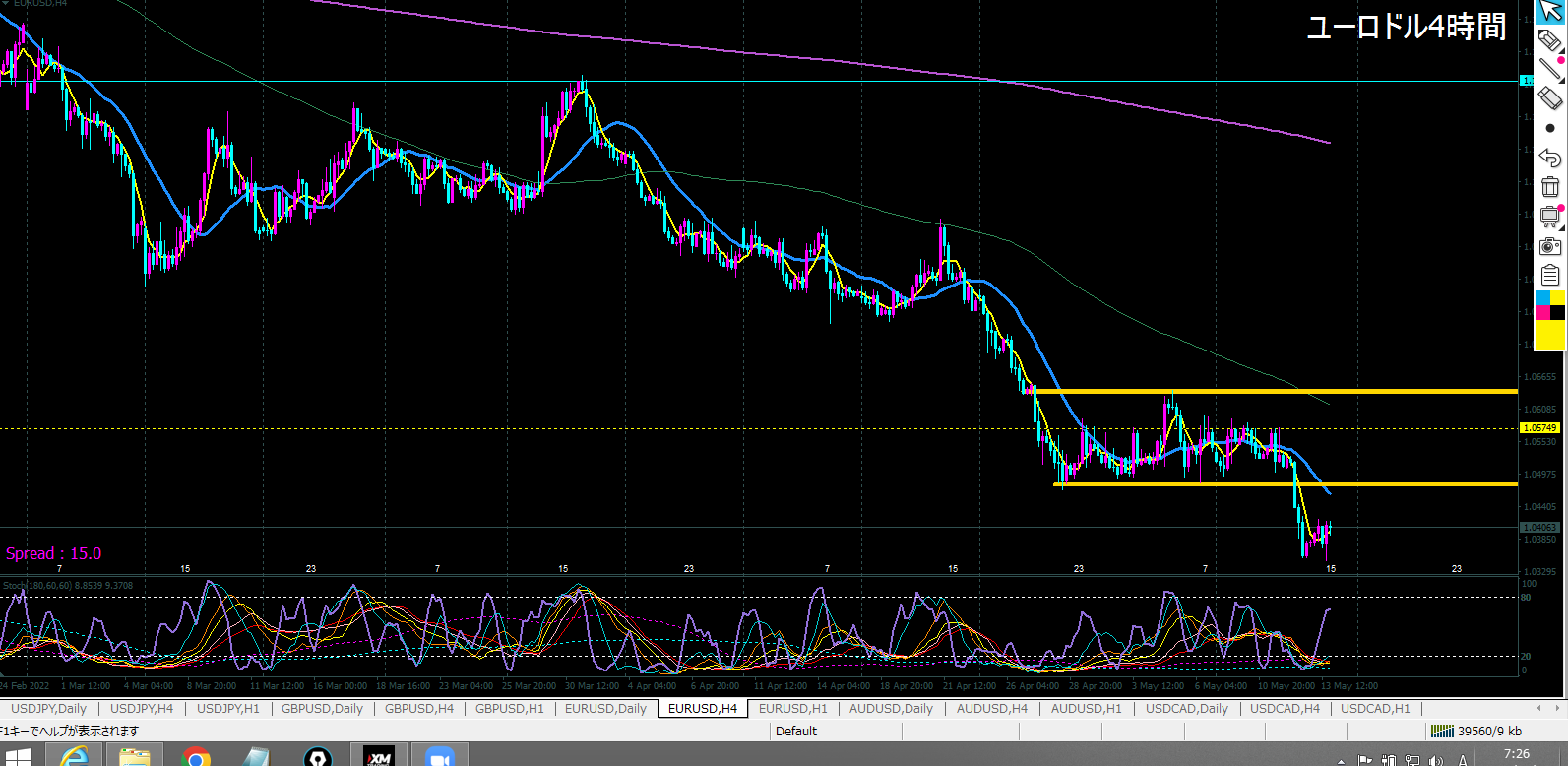1568x766 pixels.
Task: Launch Internet Explorer from taskbar
Action: (x=75, y=756)
